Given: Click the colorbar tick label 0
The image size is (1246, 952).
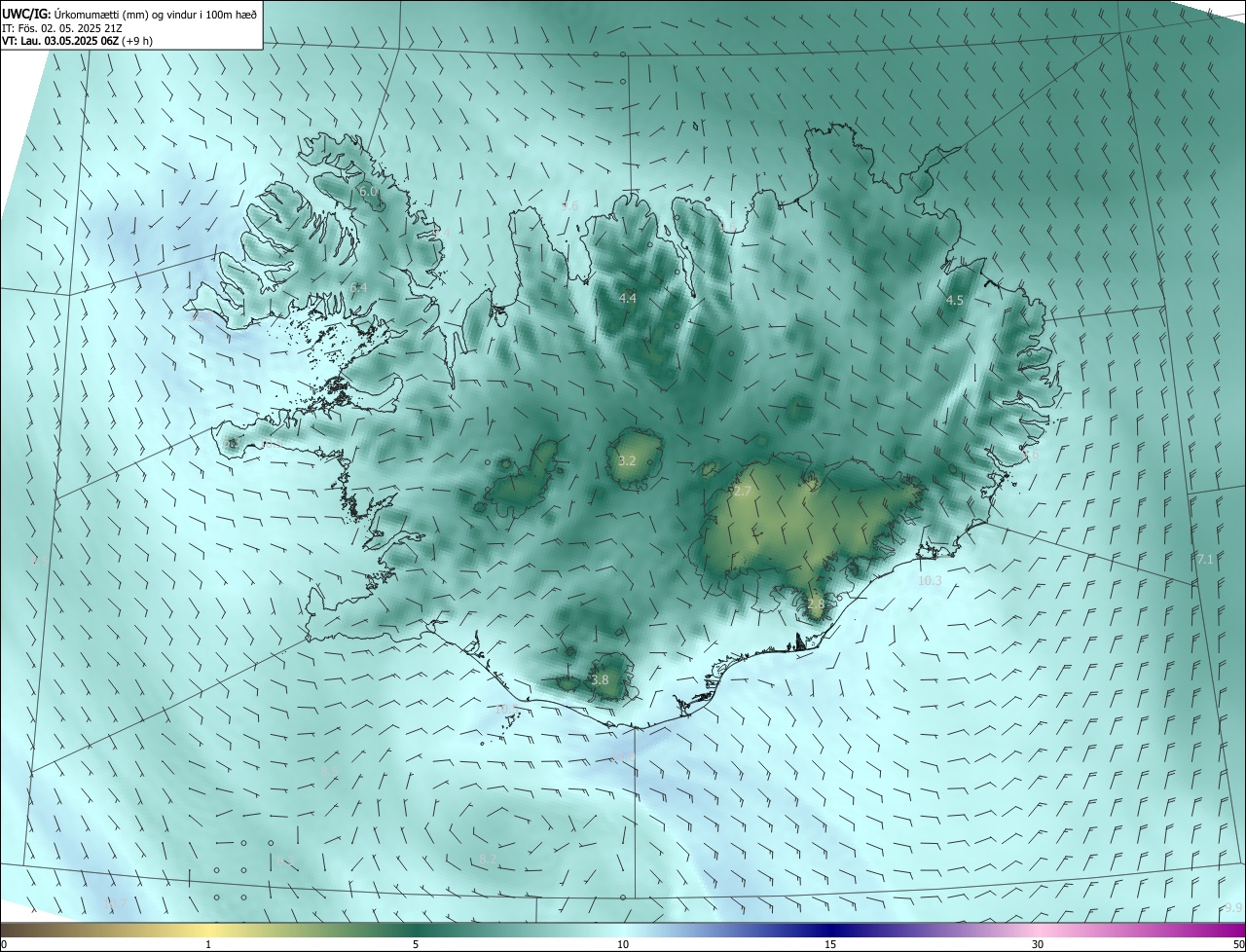Looking at the screenshot, I should coord(4,944).
